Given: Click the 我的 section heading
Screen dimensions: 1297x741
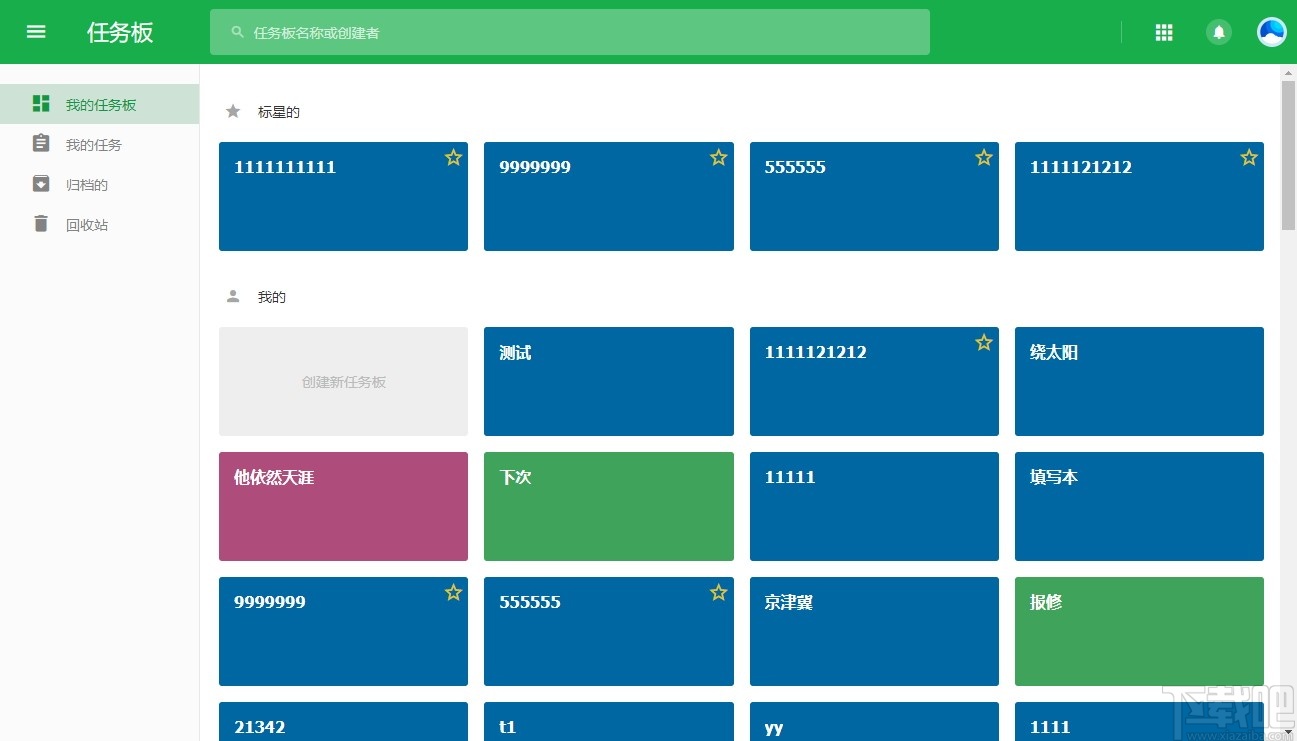Looking at the screenshot, I should [x=271, y=297].
